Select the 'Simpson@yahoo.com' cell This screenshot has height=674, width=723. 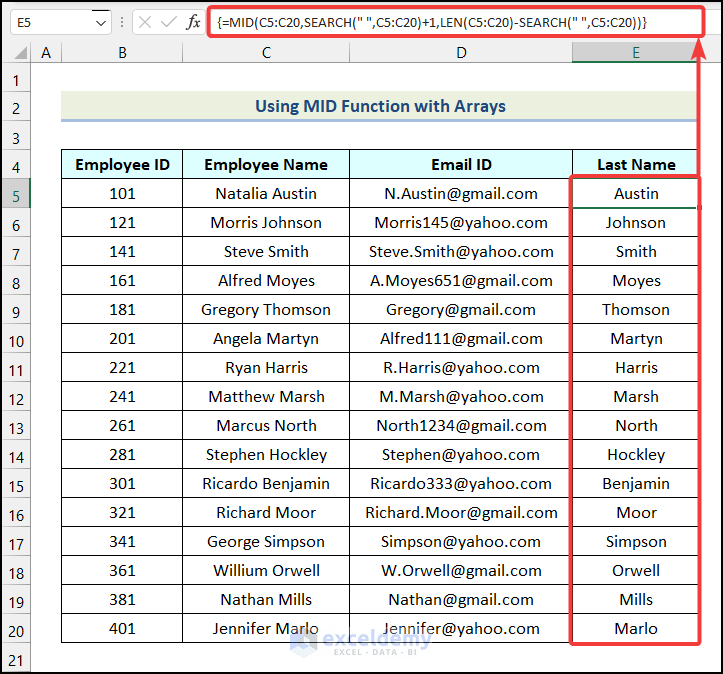(x=461, y=542)
